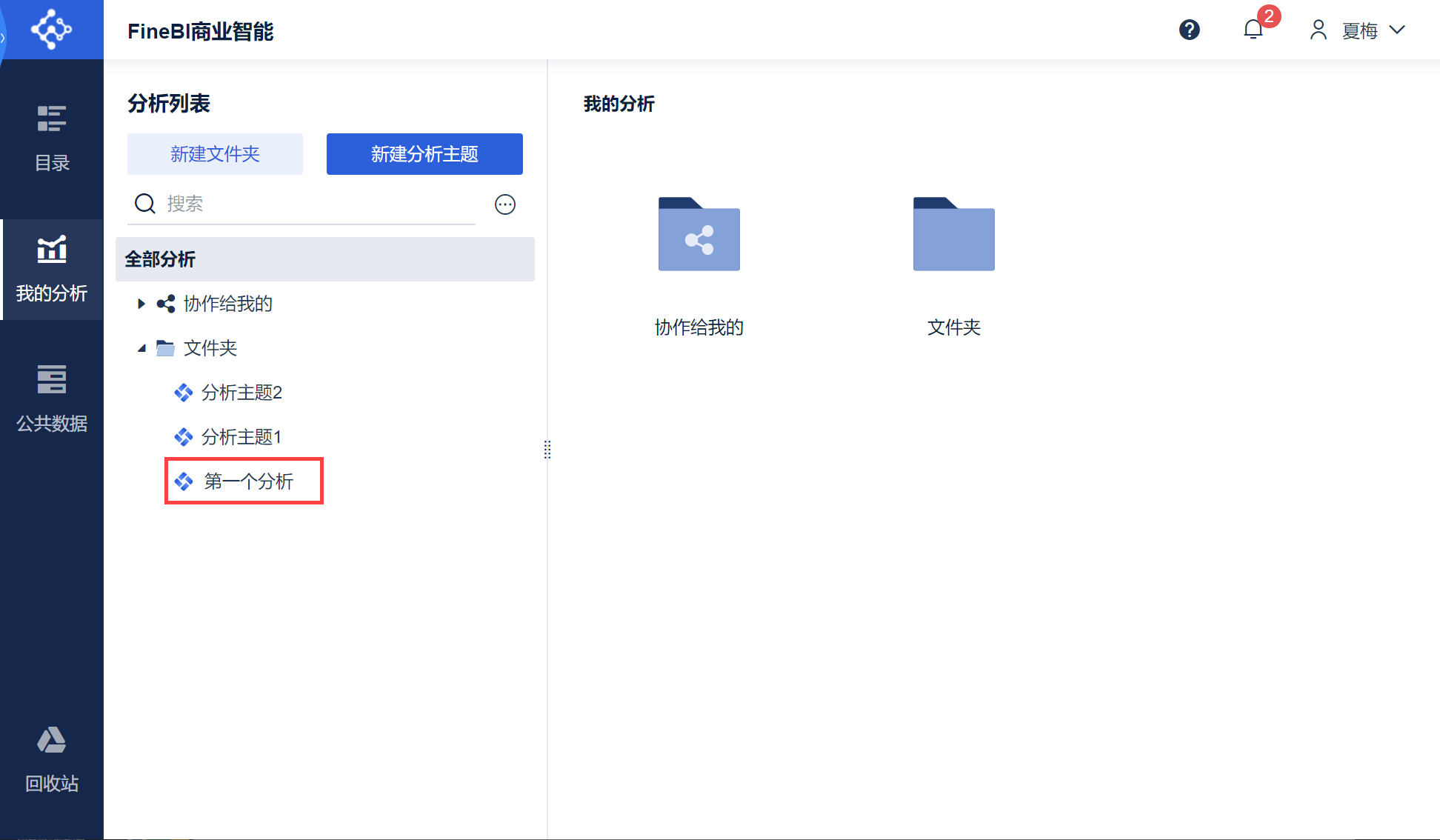Expand the 协作给我的 tree node
The image size is (1440, 840).
click(141, 304)
